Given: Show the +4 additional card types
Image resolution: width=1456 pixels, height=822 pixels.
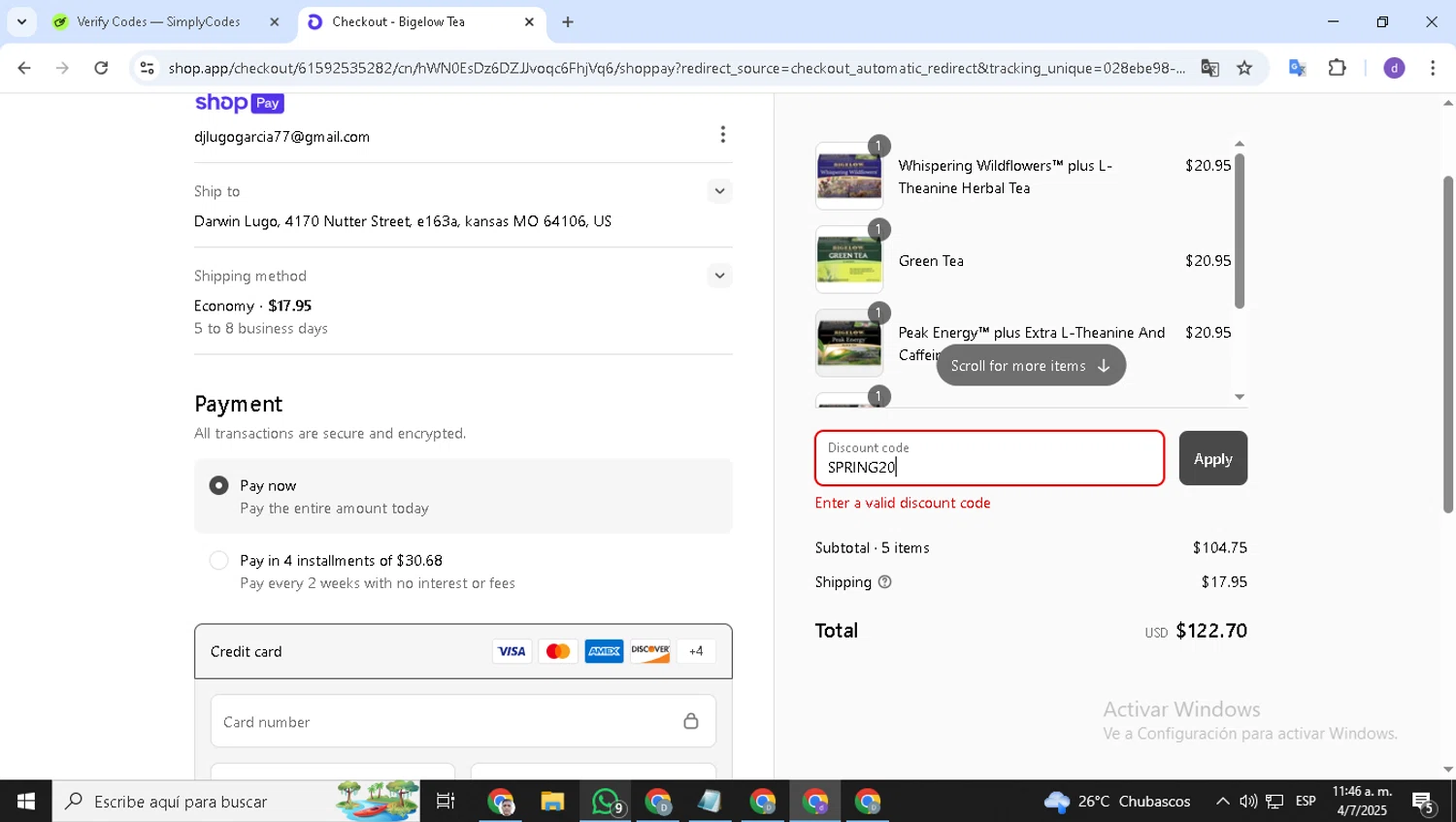Looking at the screenshot, I should click(x=696, y=651).
